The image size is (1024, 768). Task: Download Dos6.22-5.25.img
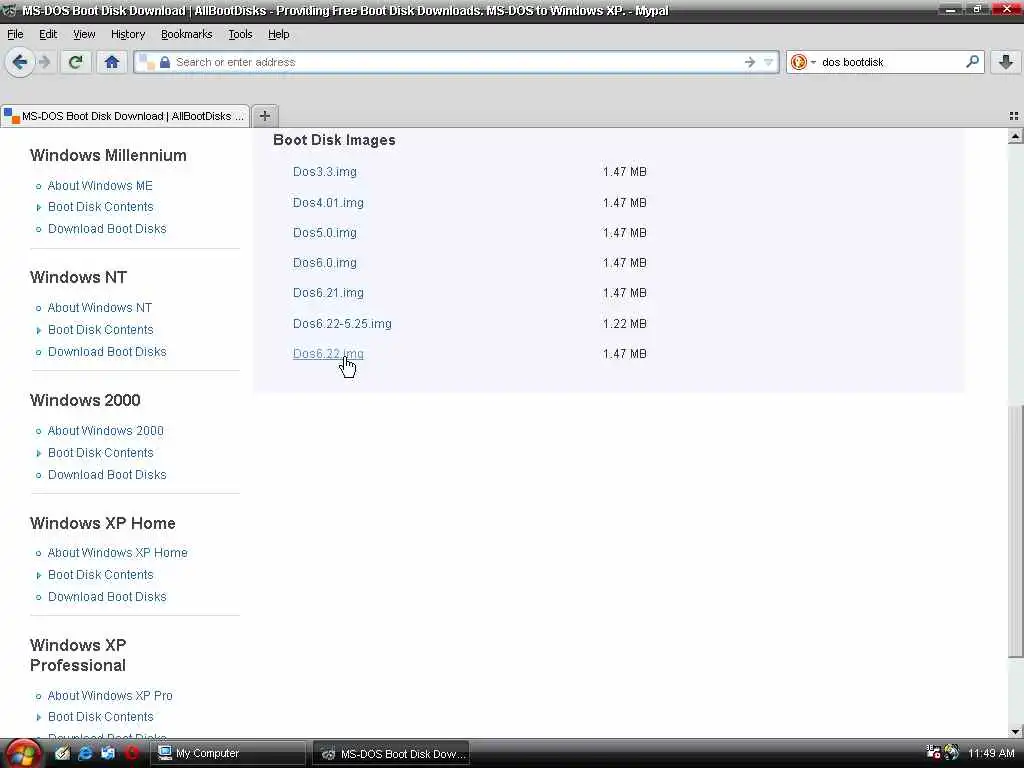point(342,323)
